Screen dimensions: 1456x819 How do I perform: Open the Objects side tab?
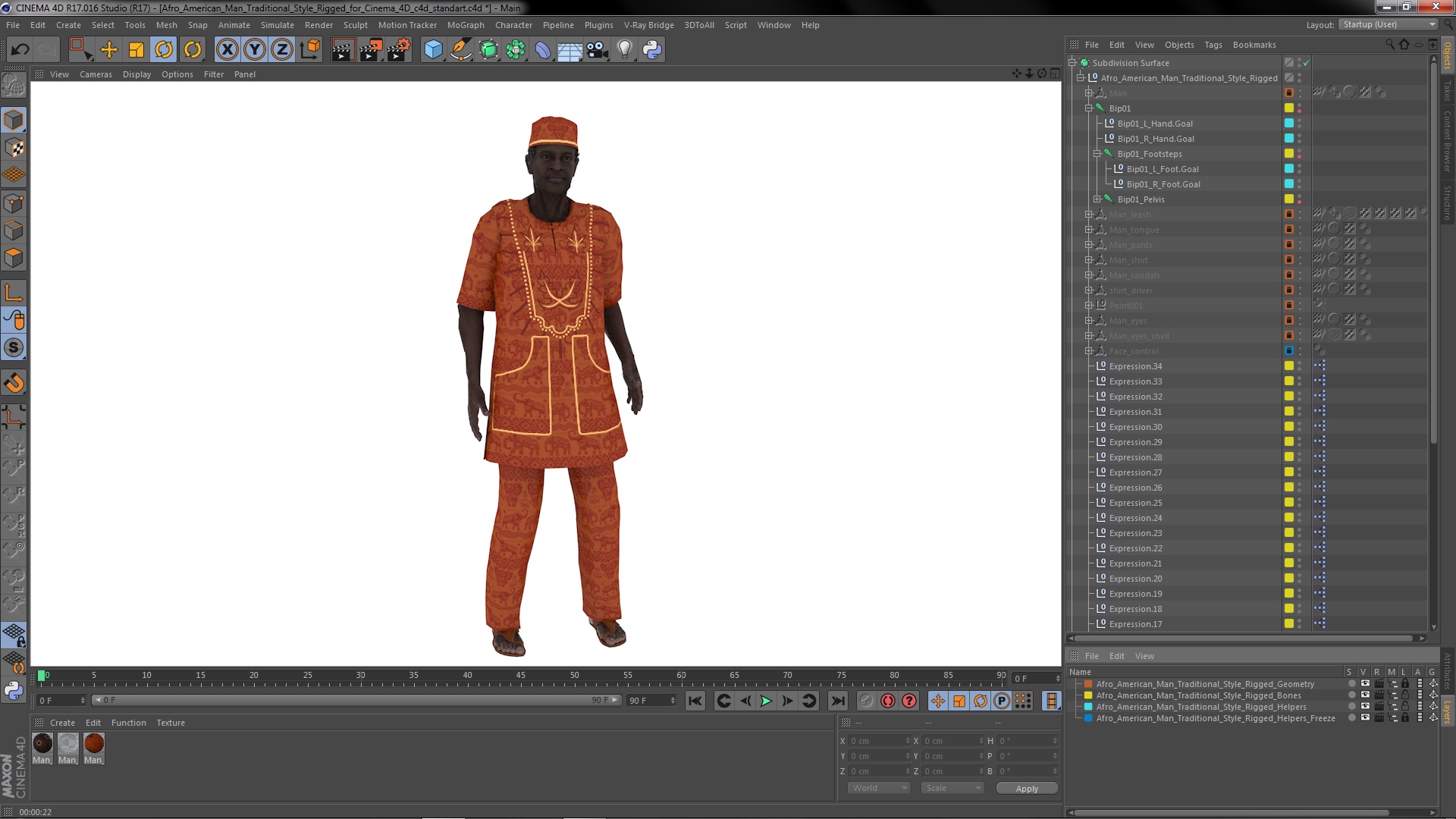tap(1448, 55)
